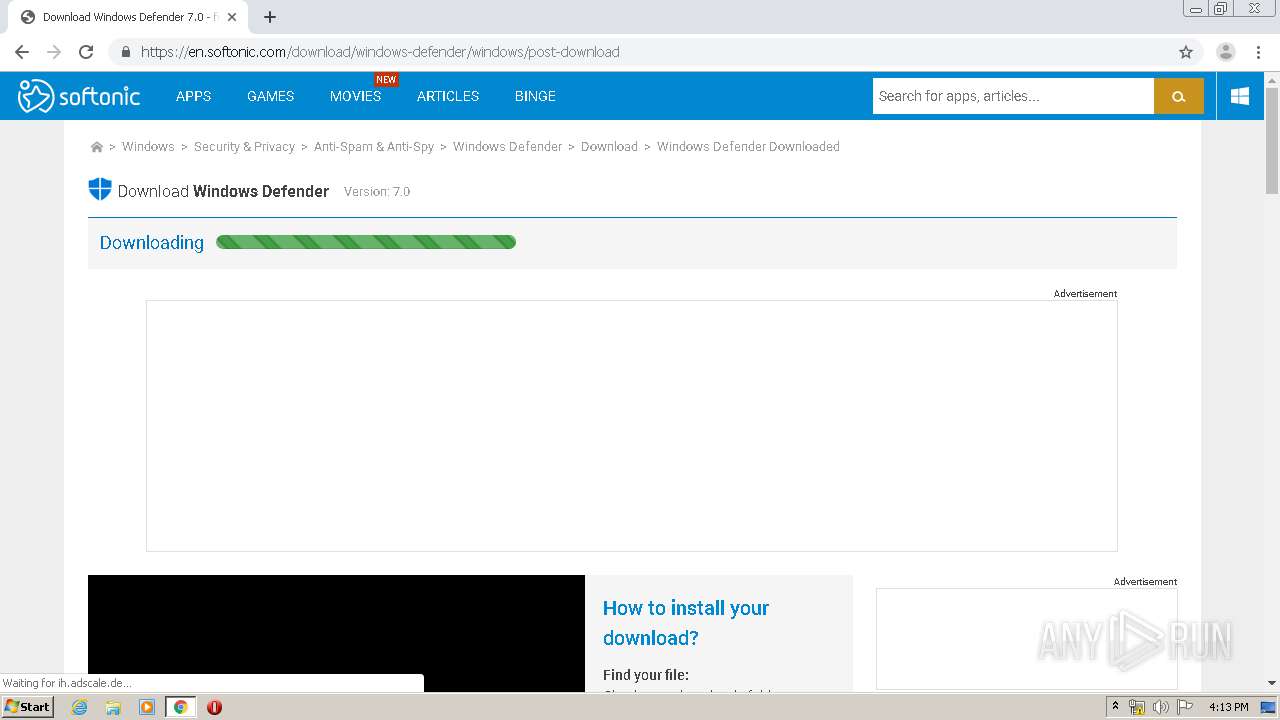The width and height of the screenshot is (1280, 720).
Task: Open File Explorer from the taskbar
Action: [x=113, y=707]
